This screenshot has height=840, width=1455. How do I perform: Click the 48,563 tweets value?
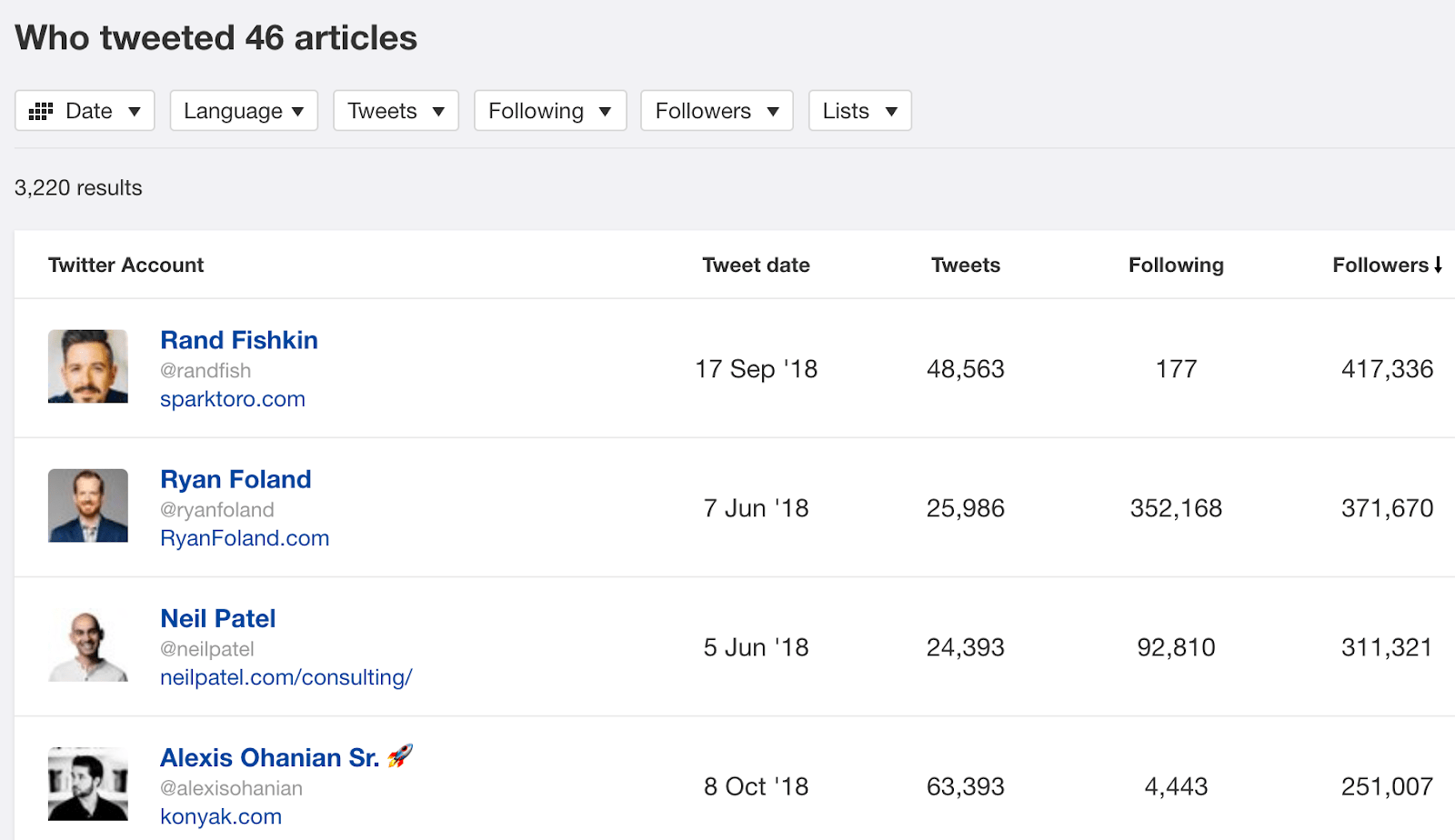coord(966,369)
